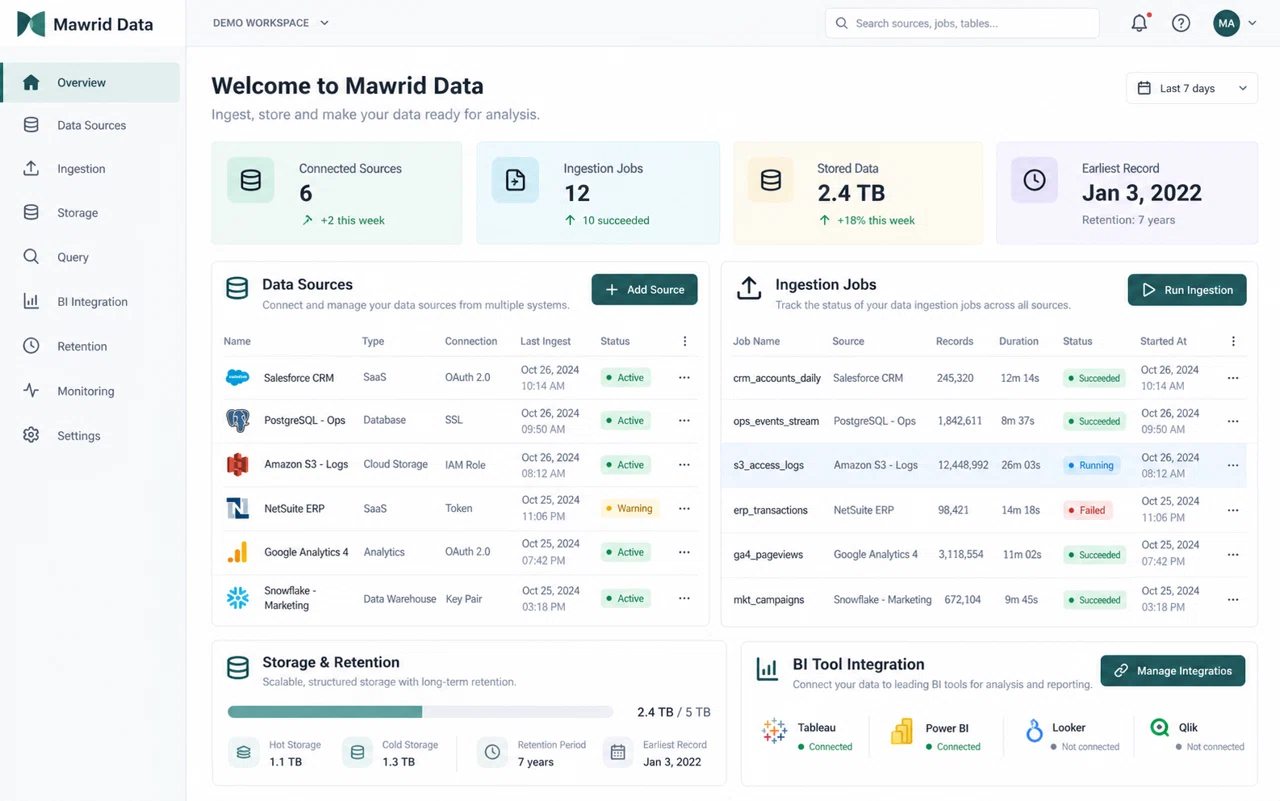Open the Monitoring sidebar page
Screen dimensions: 1280x801
(x=91, y=391)
